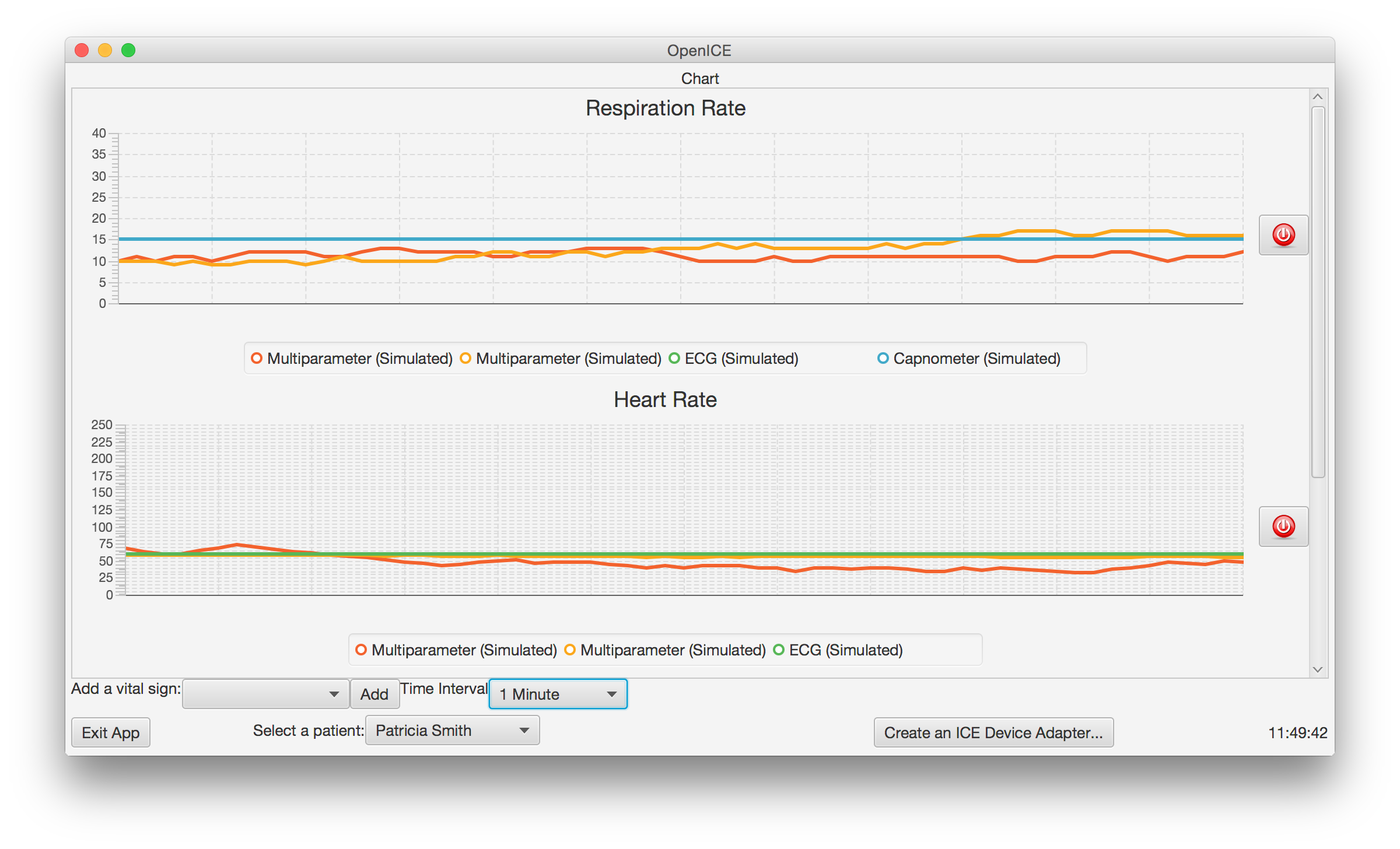Click the 'Select a patient:' label
The image size is (1400, 849).
click(309, 731)
